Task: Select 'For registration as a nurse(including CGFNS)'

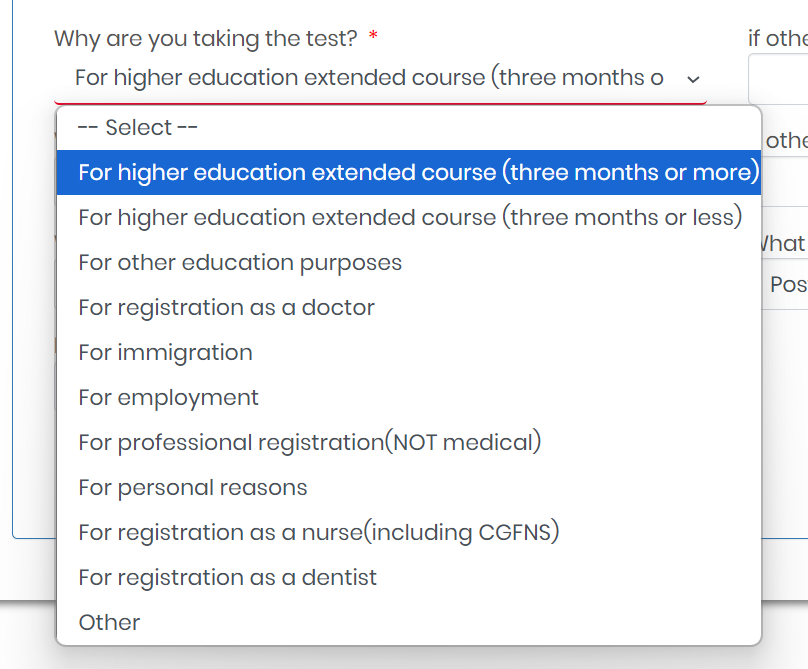Action: coord(318,532)
